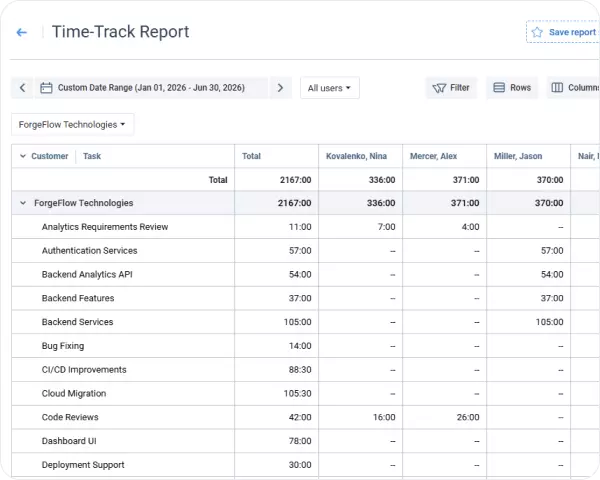Select the Deployment Support task

83,465
